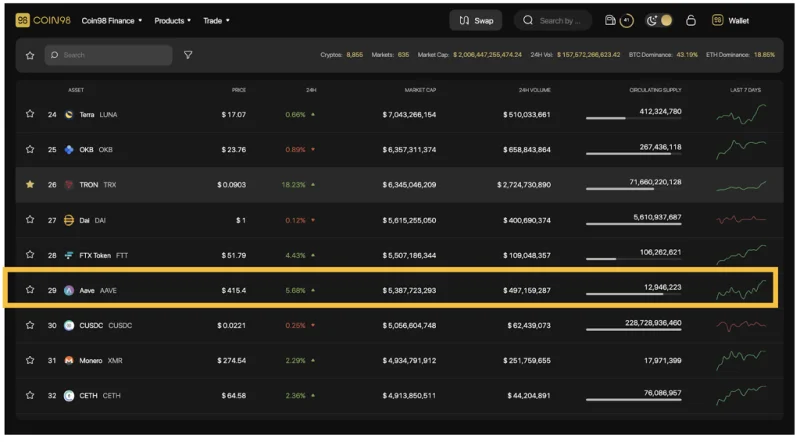Viewport: 800px width, 442px height.
Task: Click the TRON coin icon
Action: tap(69, 185)
